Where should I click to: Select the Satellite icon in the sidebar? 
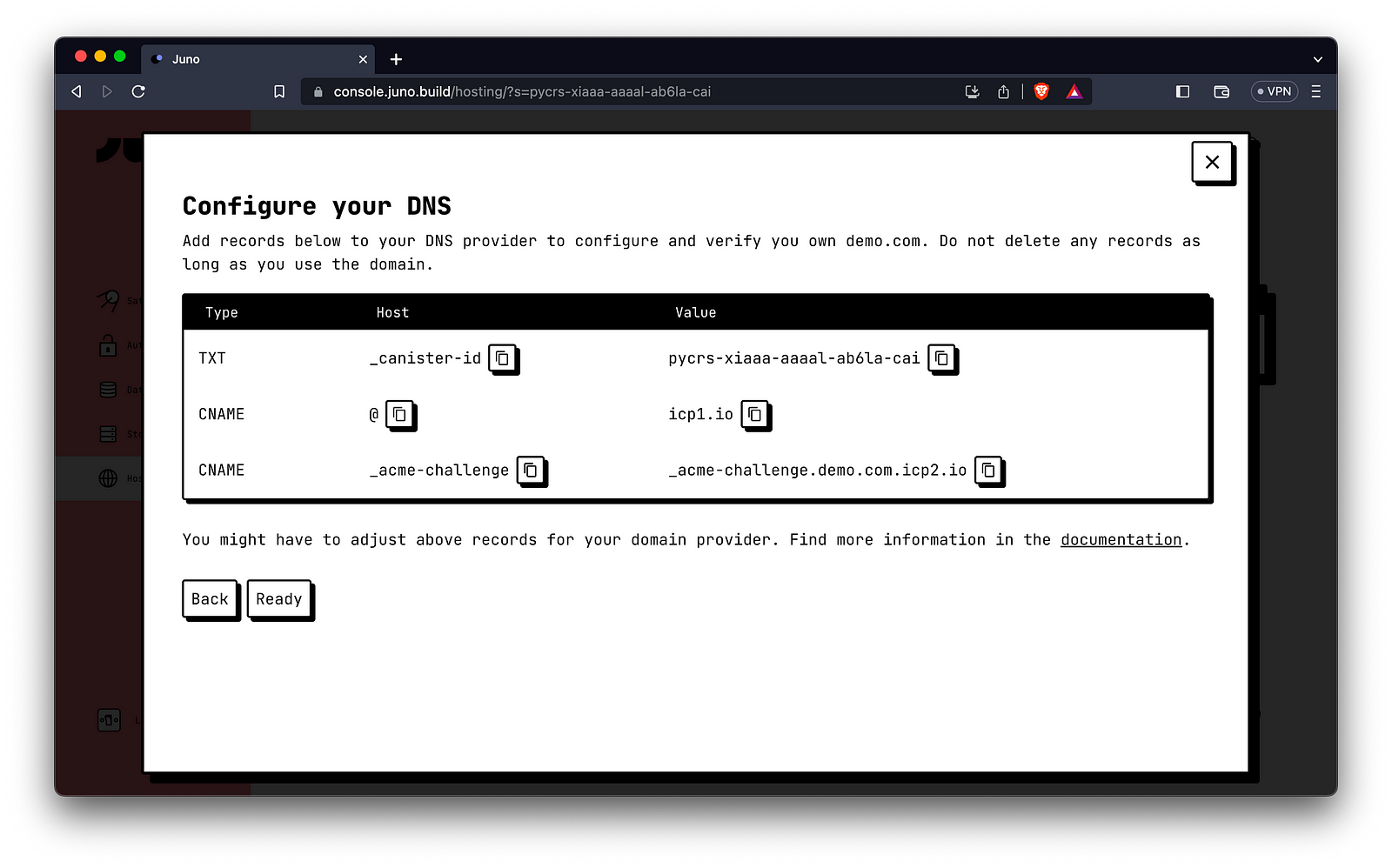pos(107,299)
